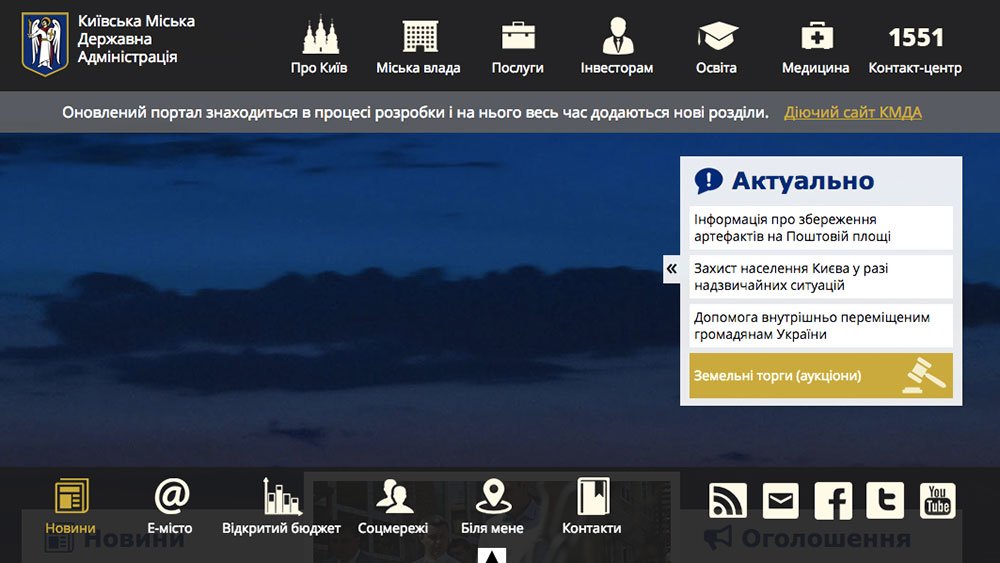Collapse the Актуально panel with double chevron
The height and width of the screenshot is (563, 1000).
[671, 269]
